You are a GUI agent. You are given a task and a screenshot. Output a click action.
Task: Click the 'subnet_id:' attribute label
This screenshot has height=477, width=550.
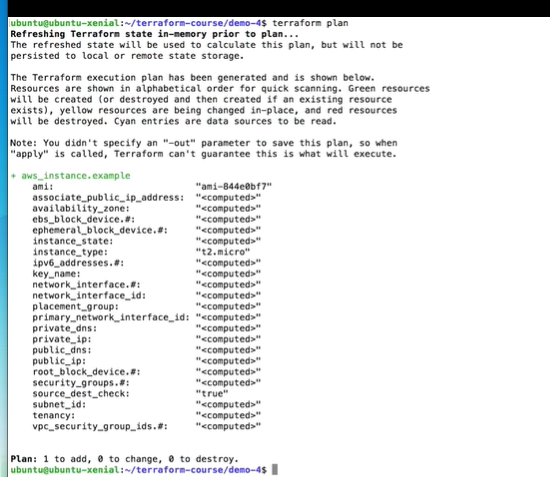click(x=59, y=404)
